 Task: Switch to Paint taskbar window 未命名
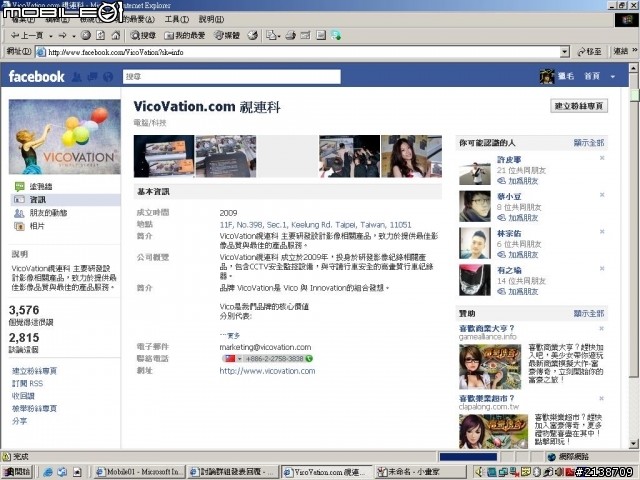point(420,472)
